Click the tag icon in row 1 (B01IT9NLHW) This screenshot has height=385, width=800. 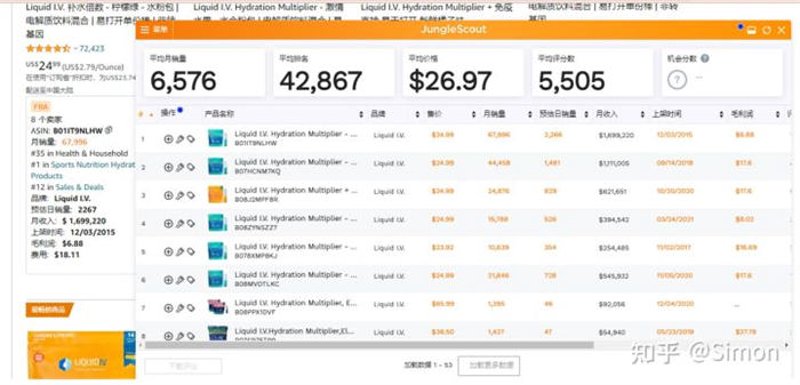190,139
